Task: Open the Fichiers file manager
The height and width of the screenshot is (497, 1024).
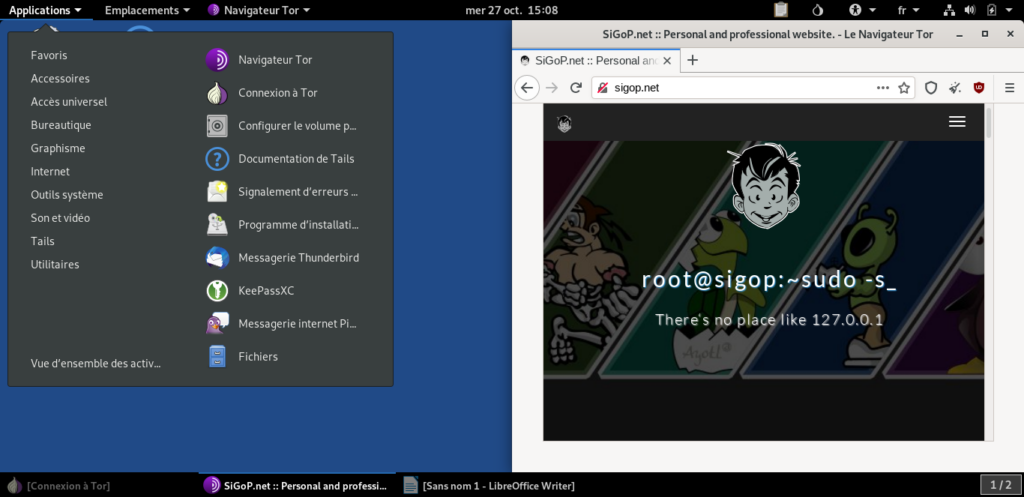Action: [257, 357]
